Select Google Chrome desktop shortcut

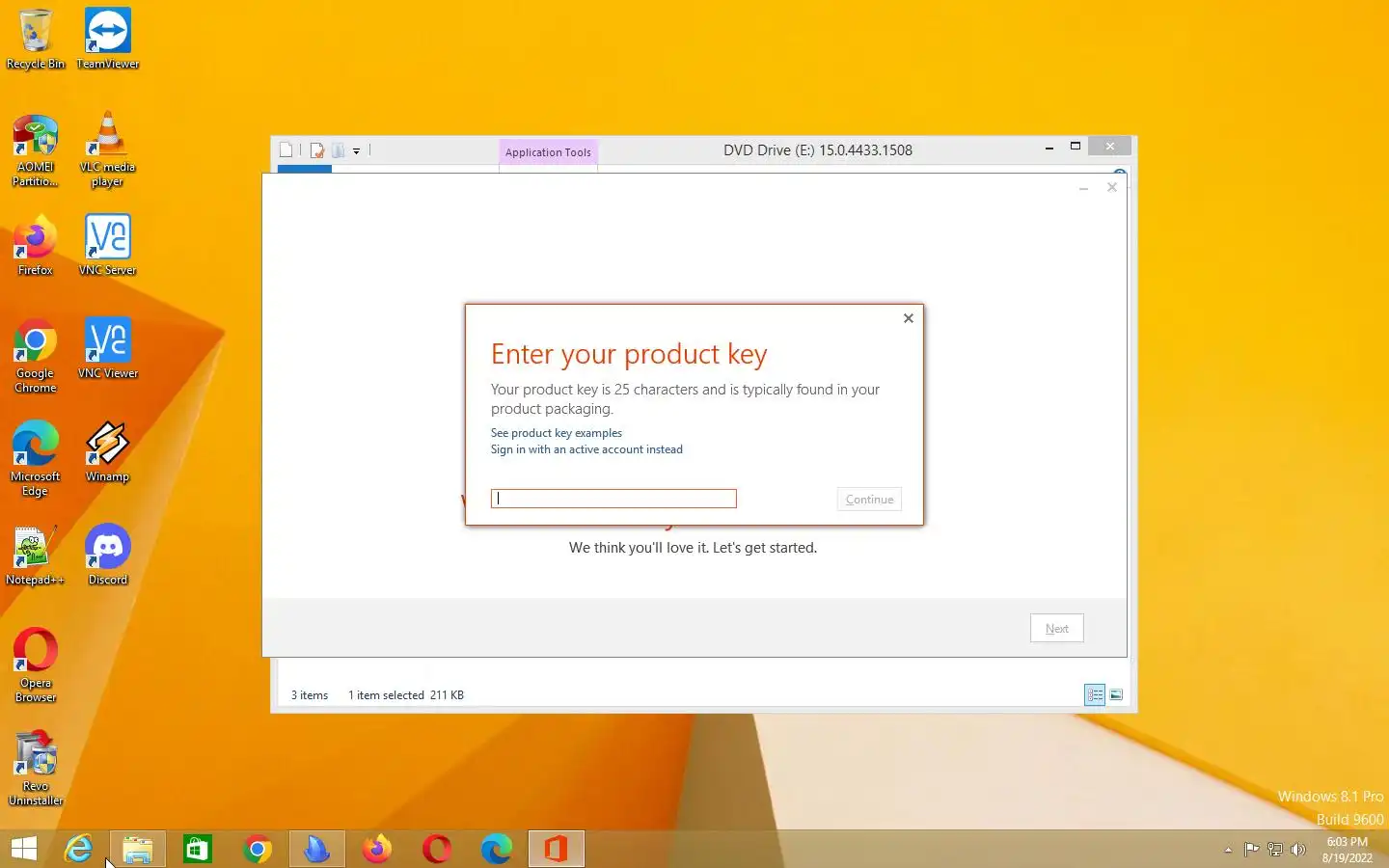tap(36, 356)
